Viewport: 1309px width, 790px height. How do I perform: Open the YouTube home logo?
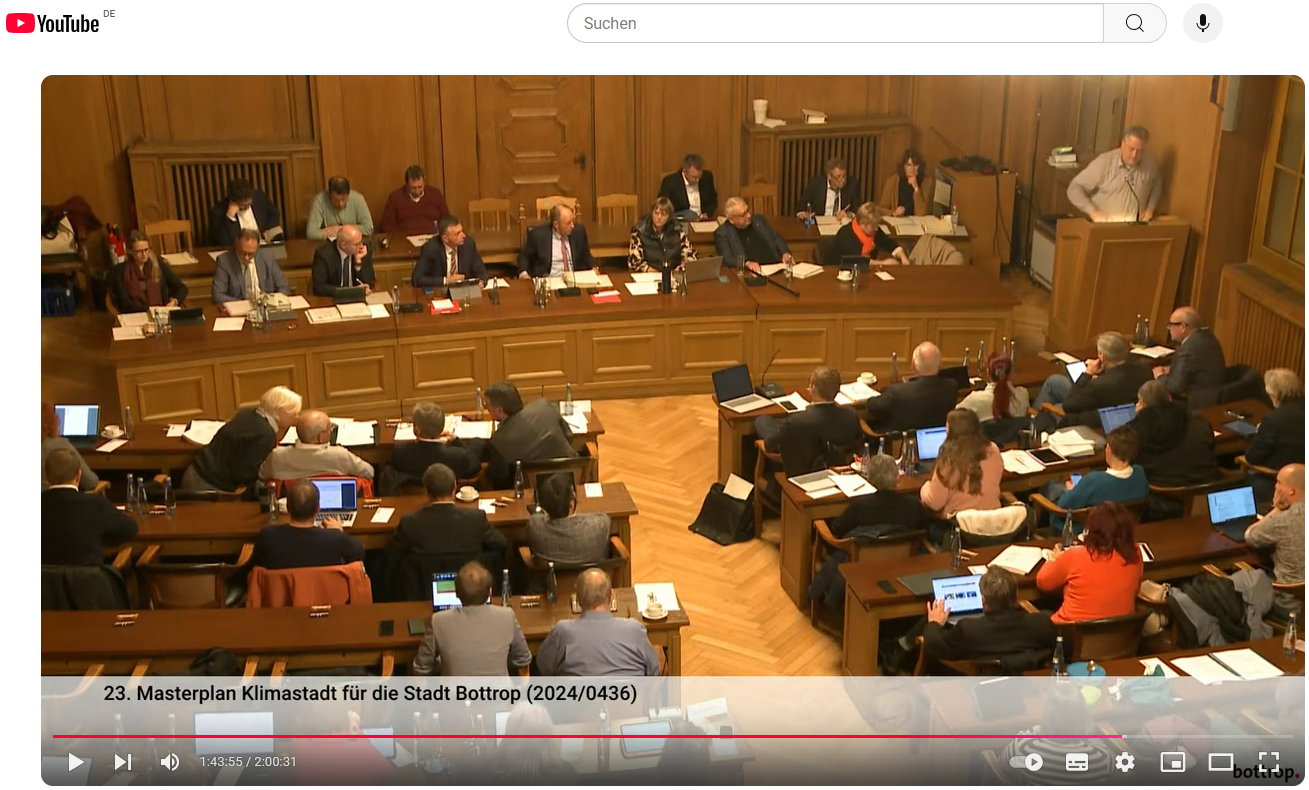coord(52,23)
